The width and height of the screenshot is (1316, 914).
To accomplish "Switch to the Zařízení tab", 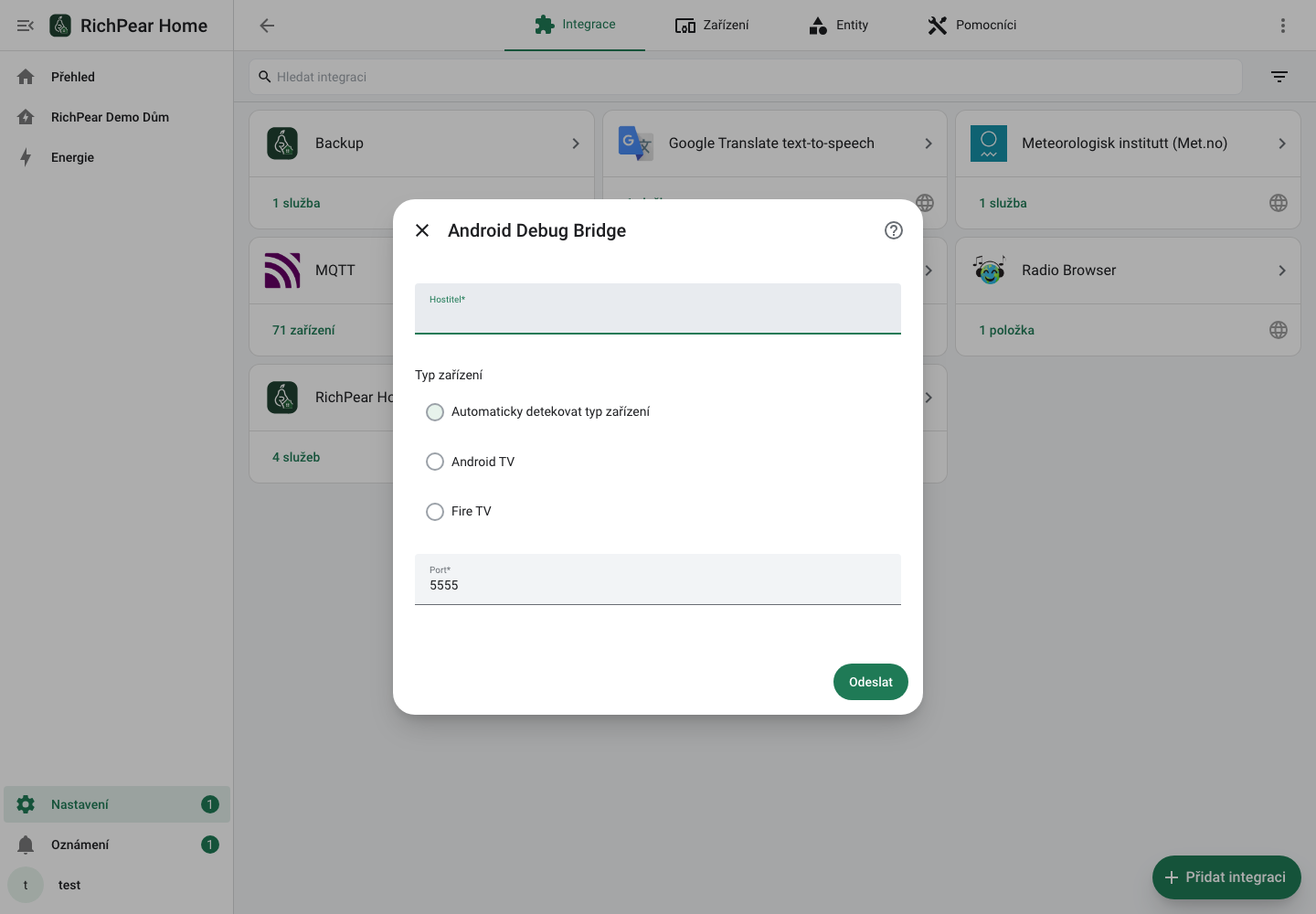I will point(712,25).
